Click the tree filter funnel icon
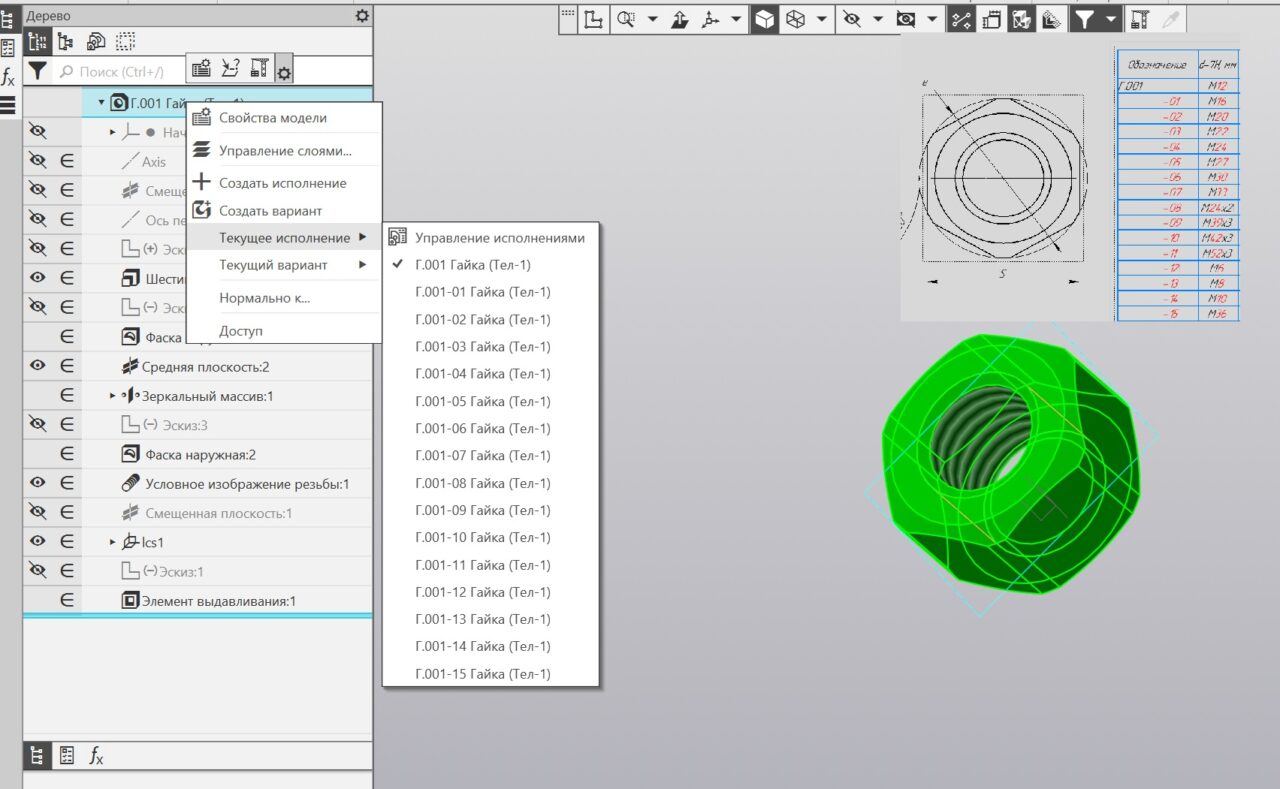 click(x=37, y=72)
